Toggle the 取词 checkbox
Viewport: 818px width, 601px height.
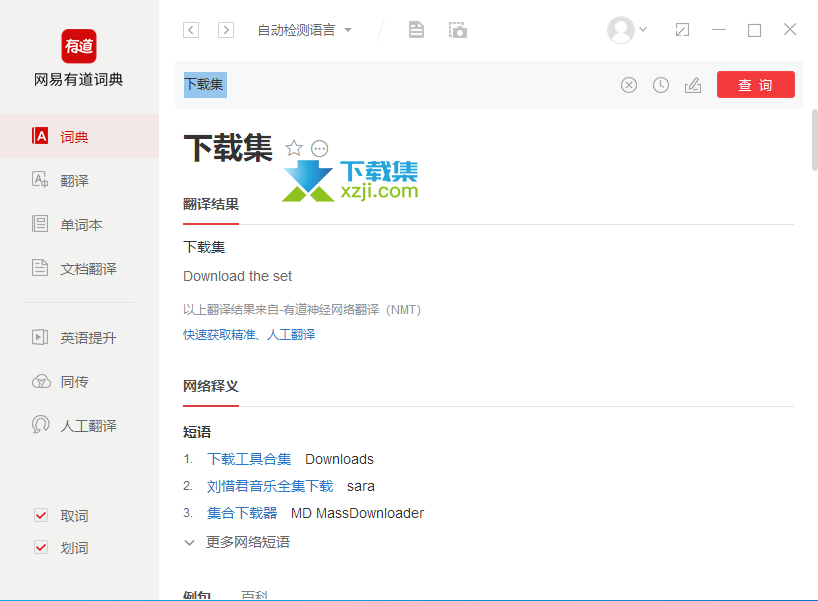(41, 515)
